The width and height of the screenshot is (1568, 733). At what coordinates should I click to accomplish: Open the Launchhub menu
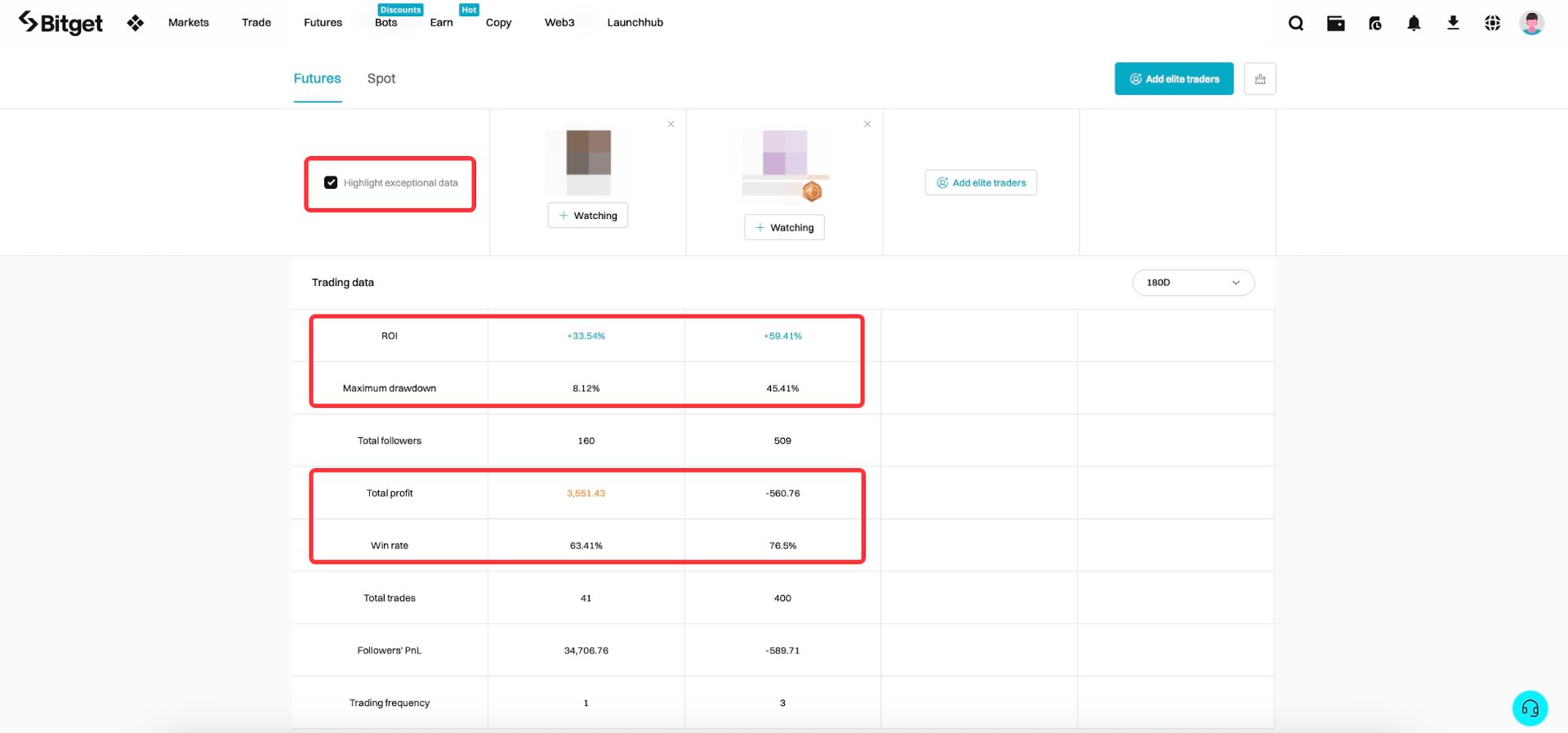[x=635, y=23]
